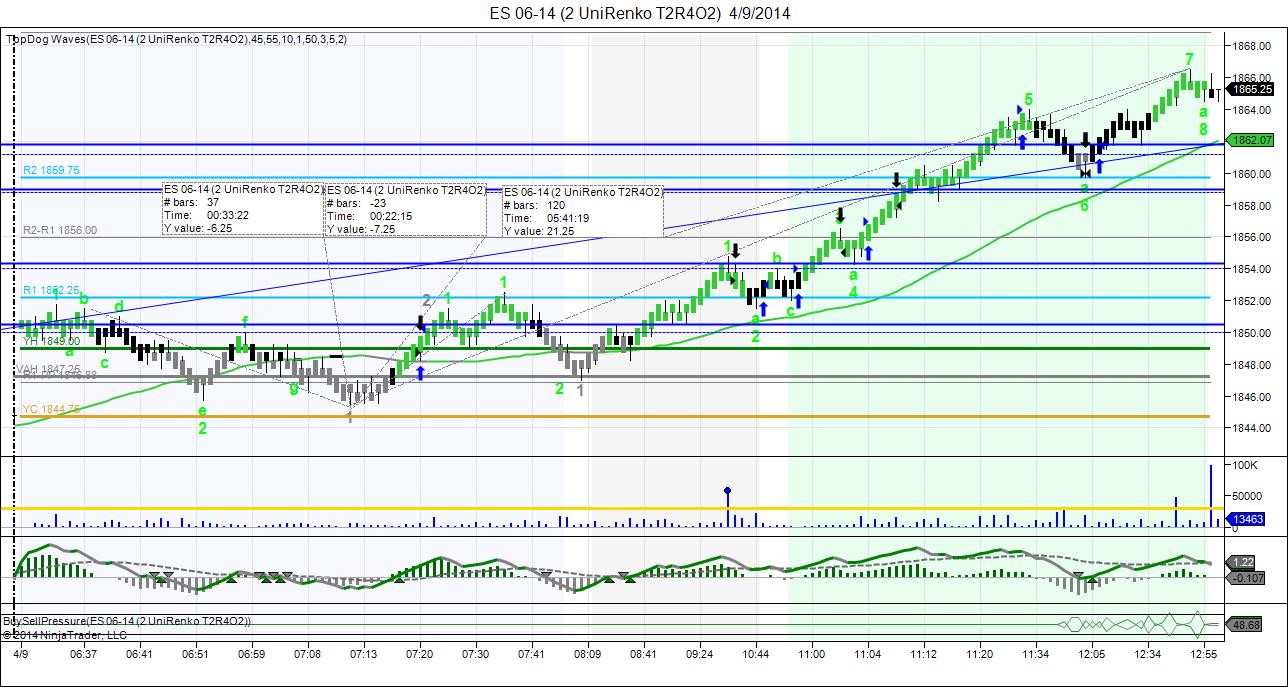Select the R2-R1 1856.00 level label

coord(60,230)
